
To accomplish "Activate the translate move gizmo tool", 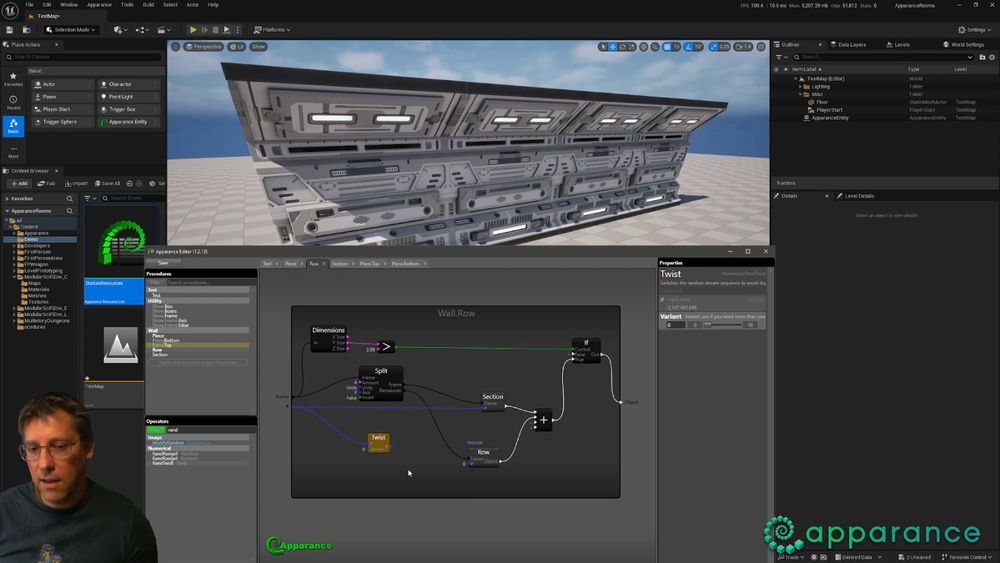I will click(x=612, y=47).
